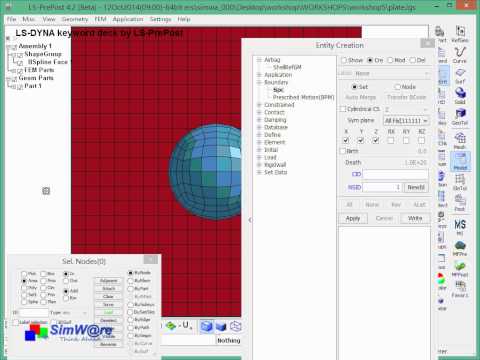Toggle the Cylindrical CS checkbox

pyautogui.click(x=343, y=109)
